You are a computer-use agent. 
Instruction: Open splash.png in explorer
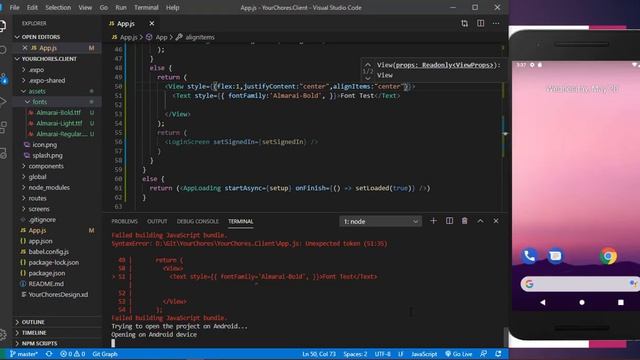point(47,155)
